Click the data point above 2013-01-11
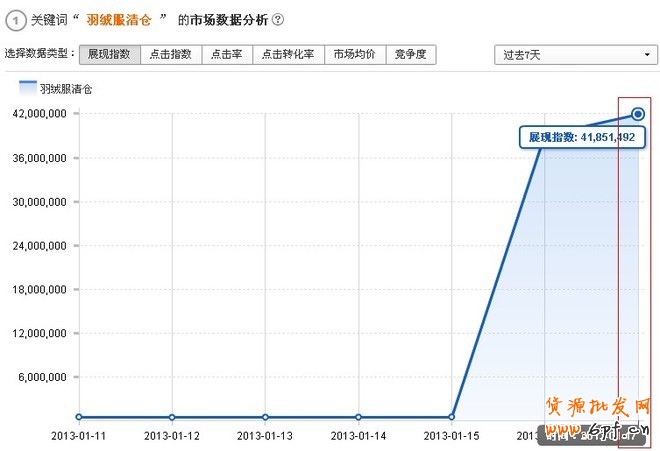 tap(79, 417)
